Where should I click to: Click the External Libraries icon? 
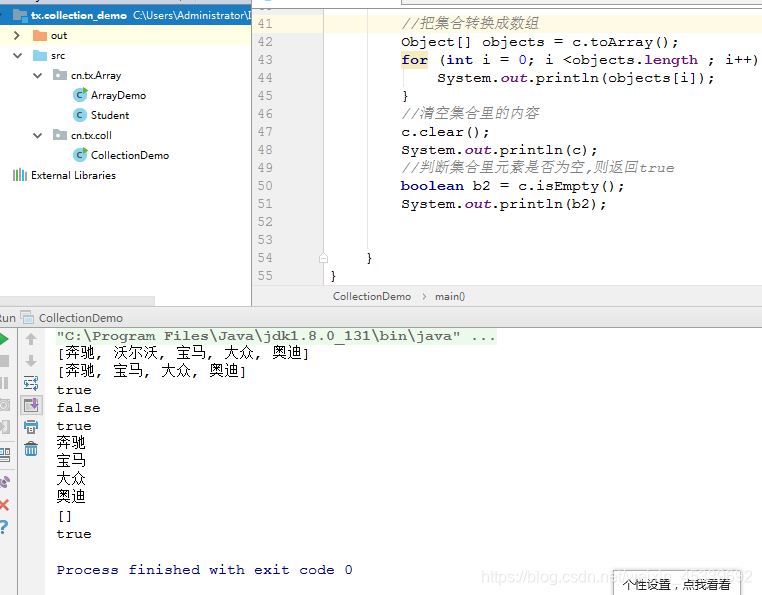(x=20, y=175)
